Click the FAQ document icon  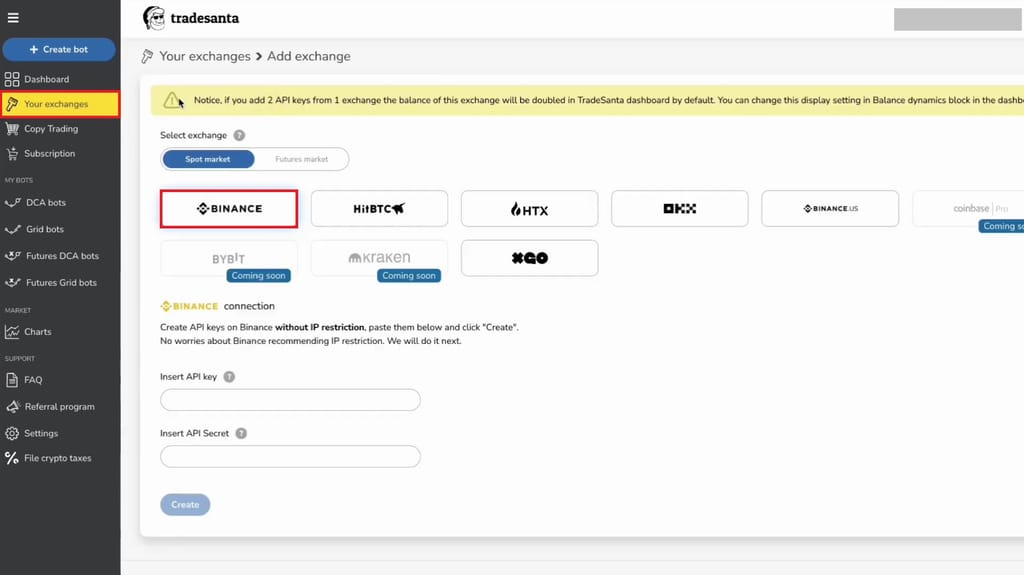click(x=12, y=380)
